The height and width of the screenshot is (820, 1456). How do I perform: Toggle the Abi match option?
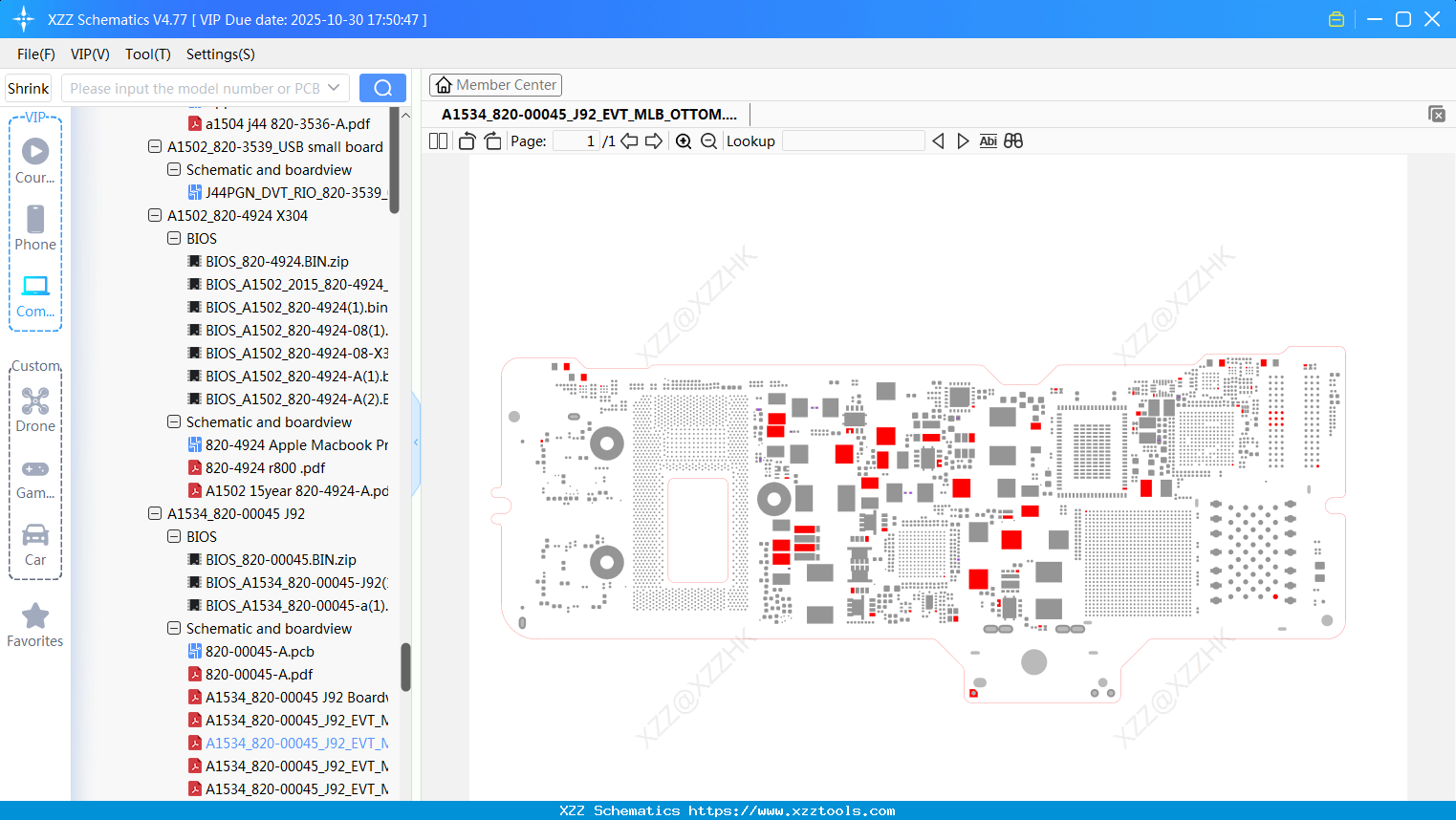tap(989, 141)
